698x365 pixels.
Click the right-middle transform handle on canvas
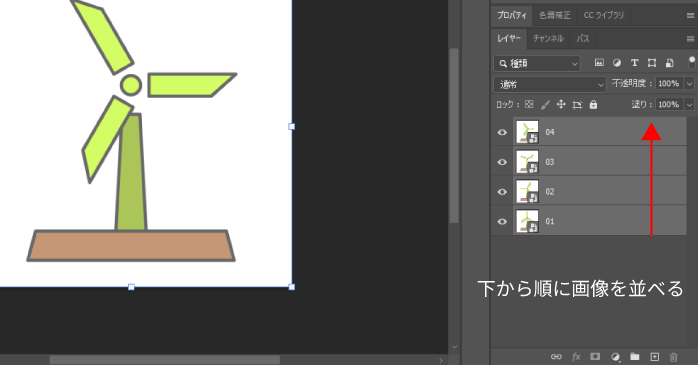coord(292,126)
